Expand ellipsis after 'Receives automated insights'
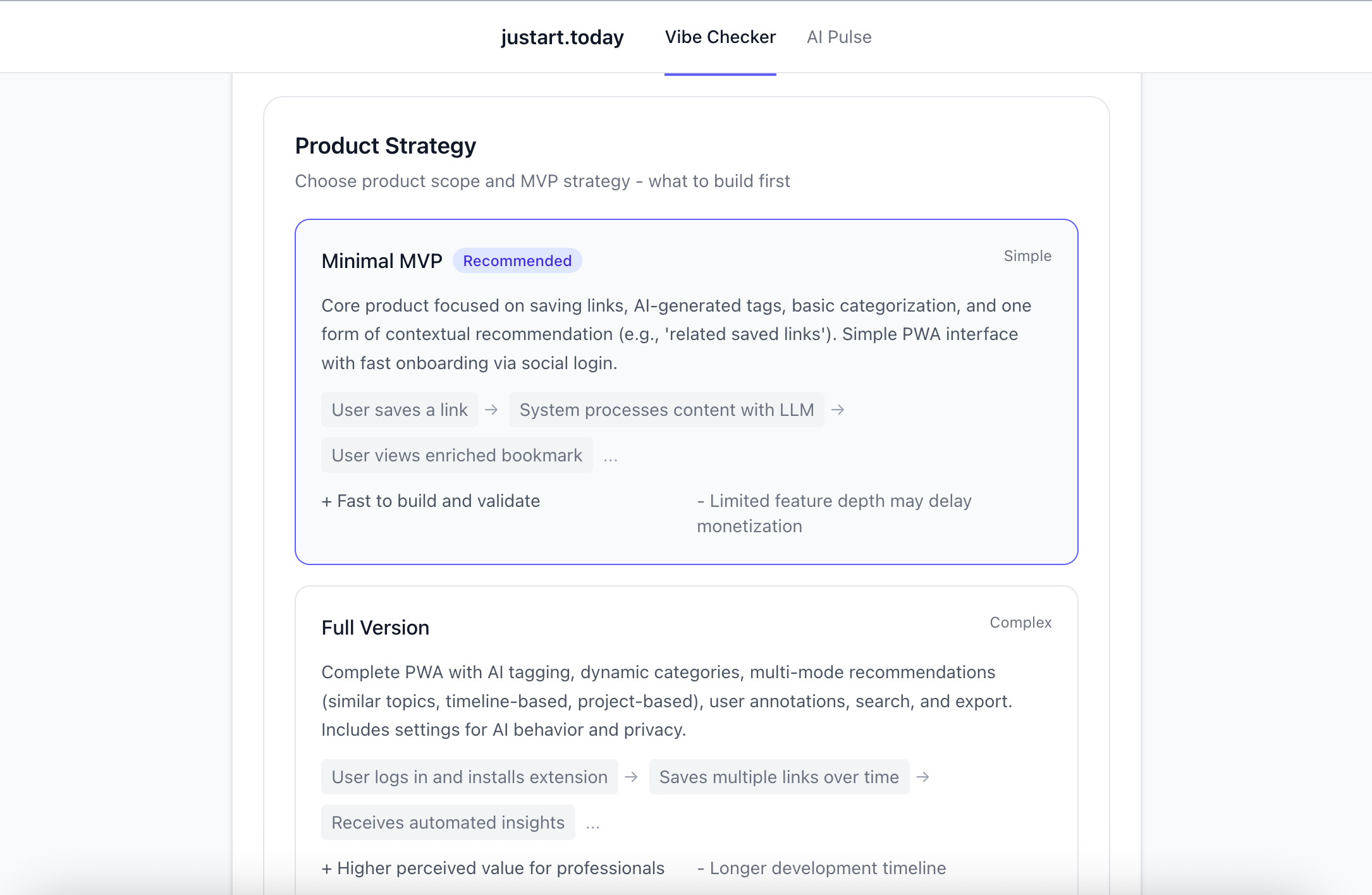Screen dimensions: 1372x895 pyautogui.click(x=592, y=824)
